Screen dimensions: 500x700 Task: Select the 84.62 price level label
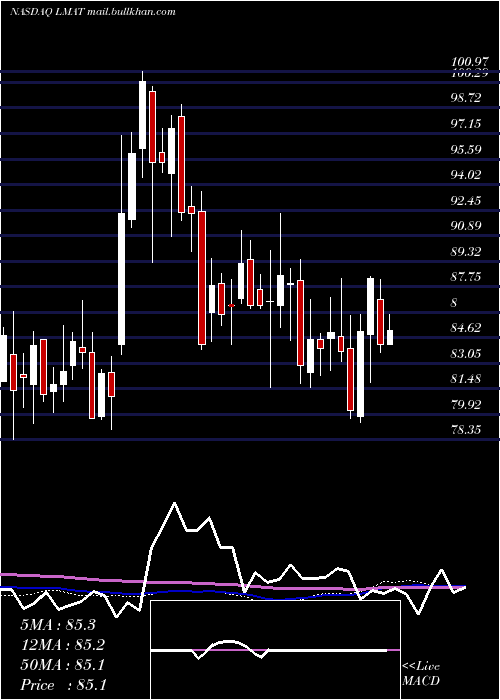(x=467, y=328)
